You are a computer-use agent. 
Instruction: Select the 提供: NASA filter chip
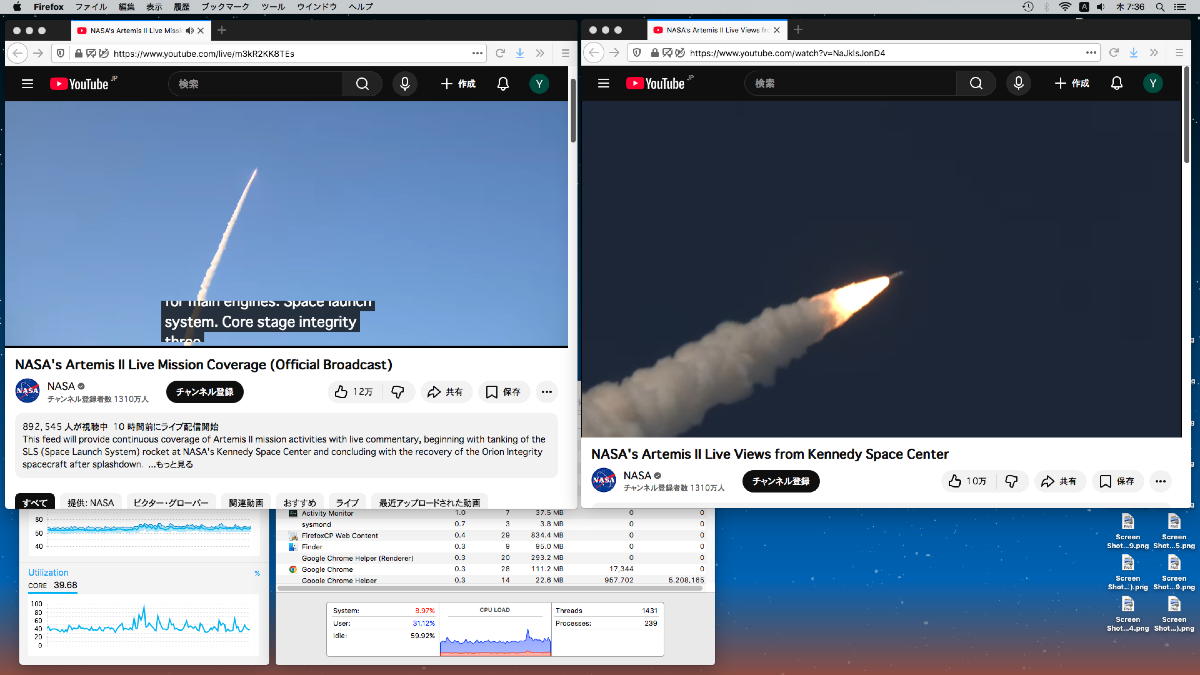pyautogui.click(x=91, y=503)
